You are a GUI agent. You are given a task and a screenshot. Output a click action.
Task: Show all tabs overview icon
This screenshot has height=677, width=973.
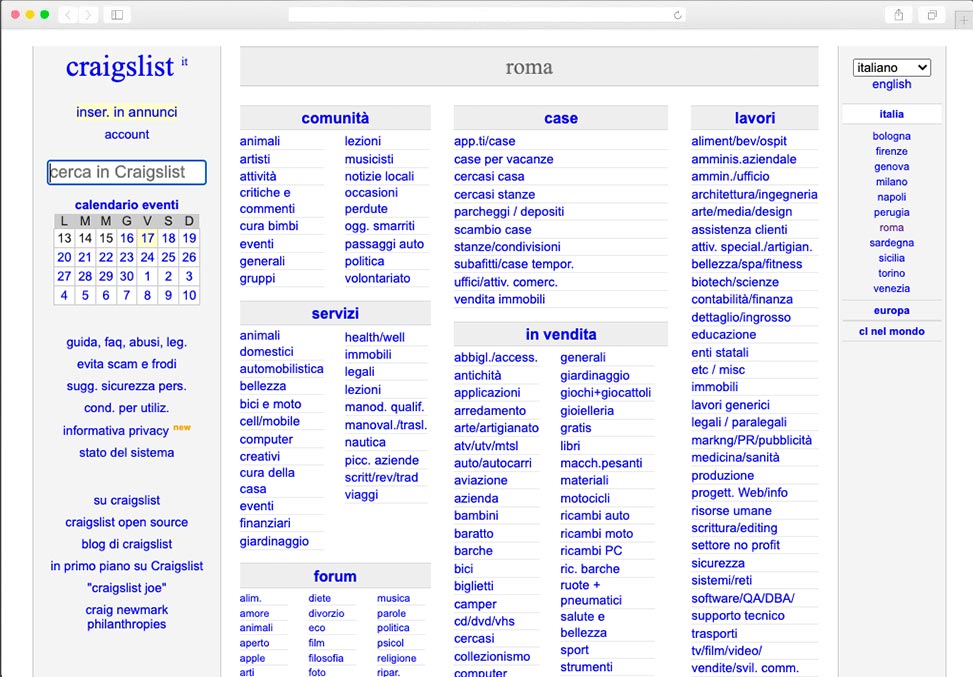(x=932, y=15)
